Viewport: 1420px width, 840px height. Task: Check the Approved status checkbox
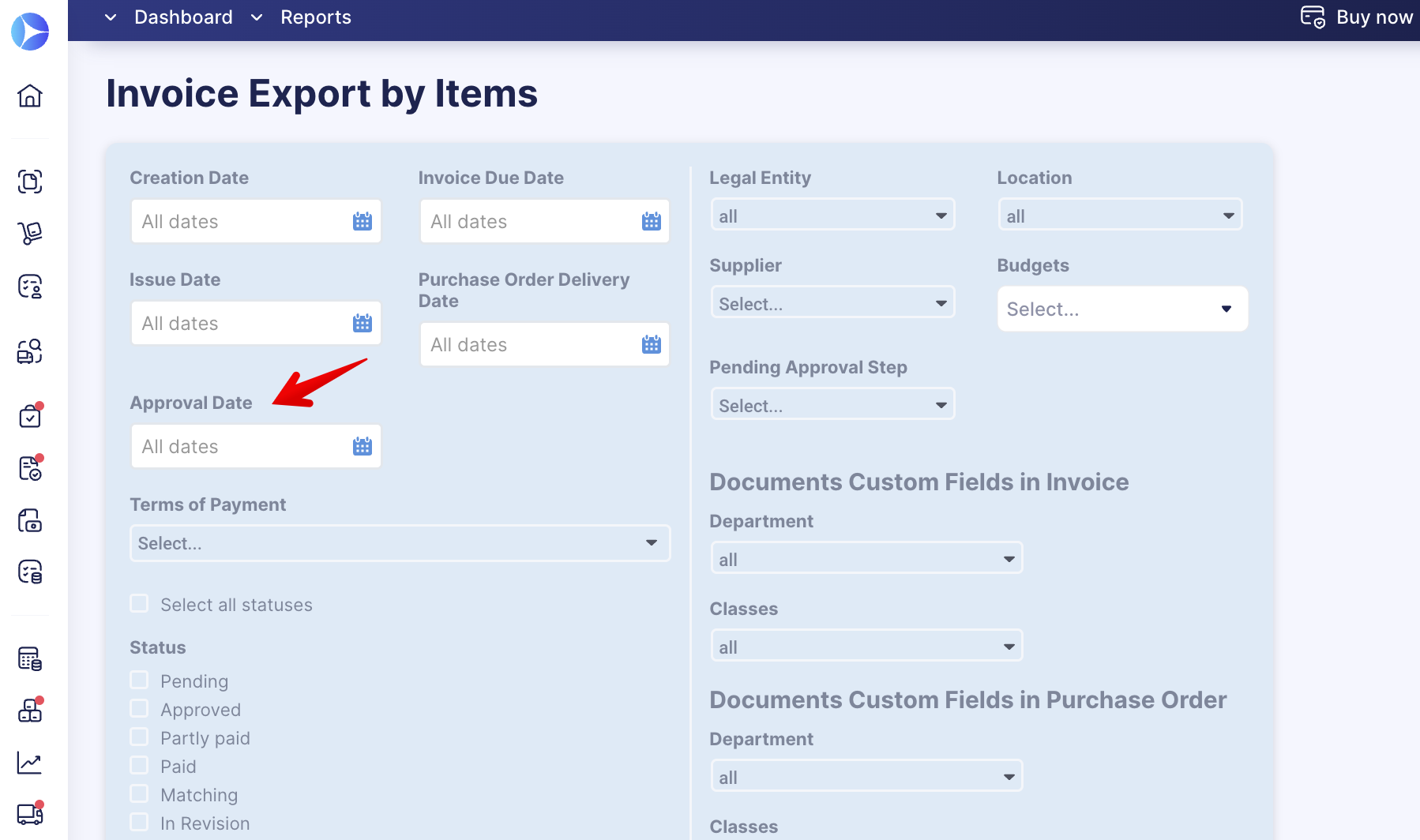tap(139, 707)
